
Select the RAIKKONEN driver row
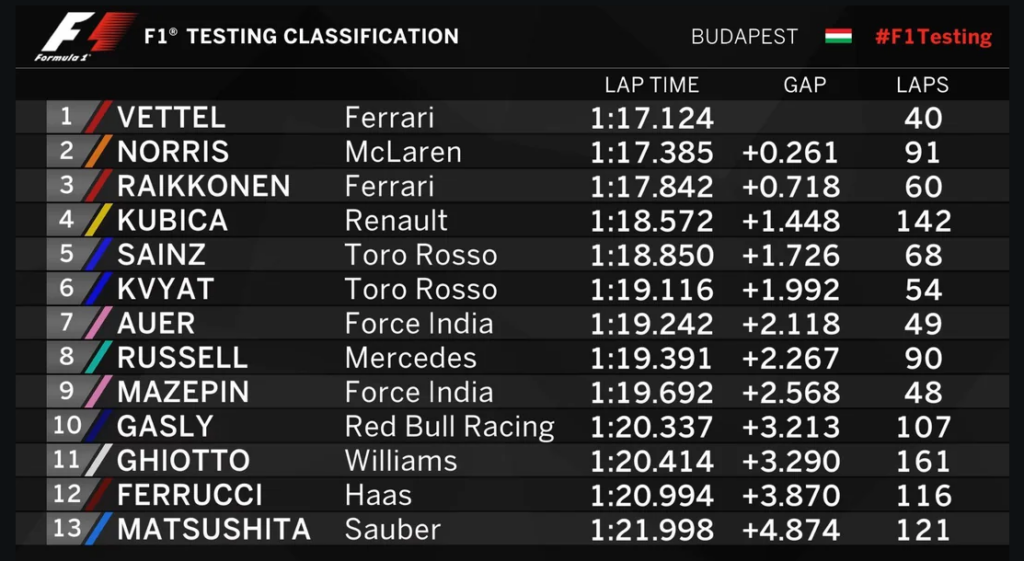tap(512, 186)
